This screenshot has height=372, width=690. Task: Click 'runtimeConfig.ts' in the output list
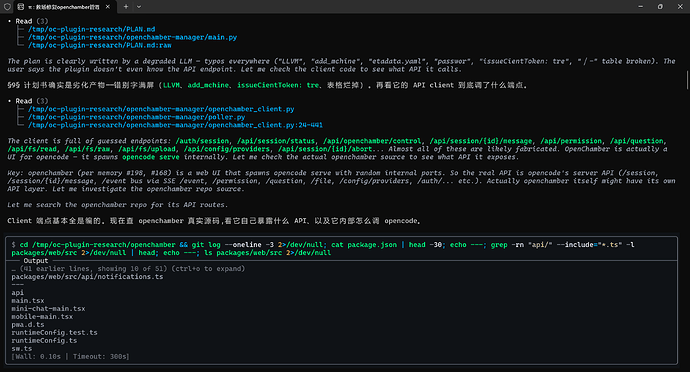coord(44,340)
